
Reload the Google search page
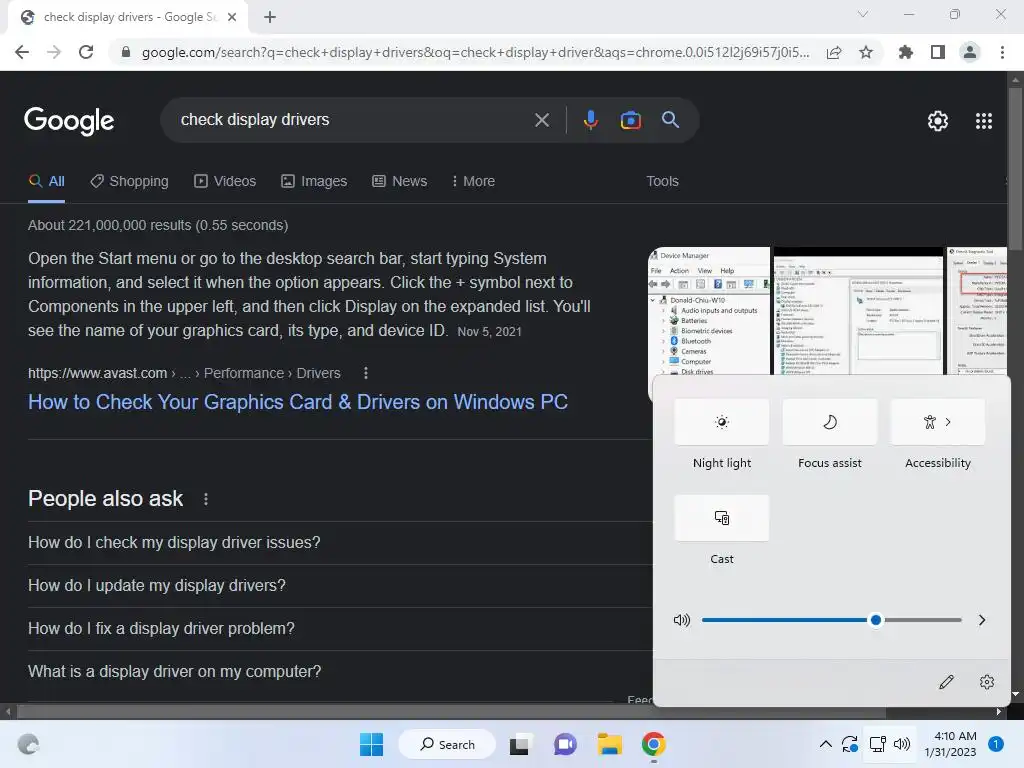click(86, 52)
